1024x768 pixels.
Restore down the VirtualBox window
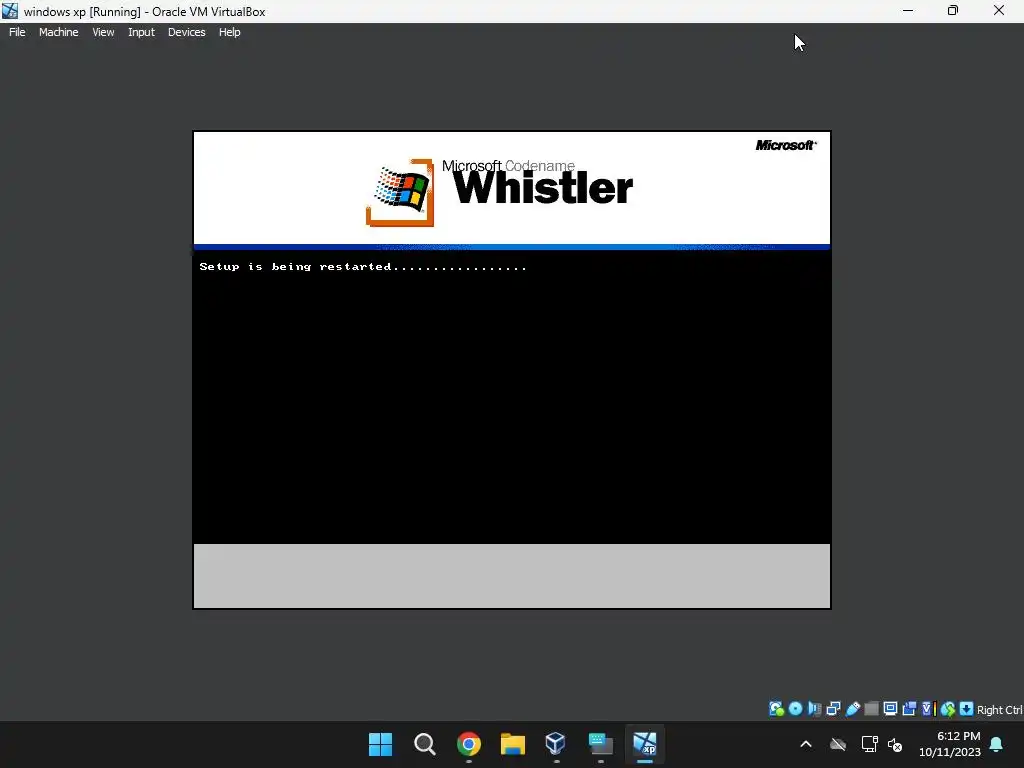(x=953, y=11)
